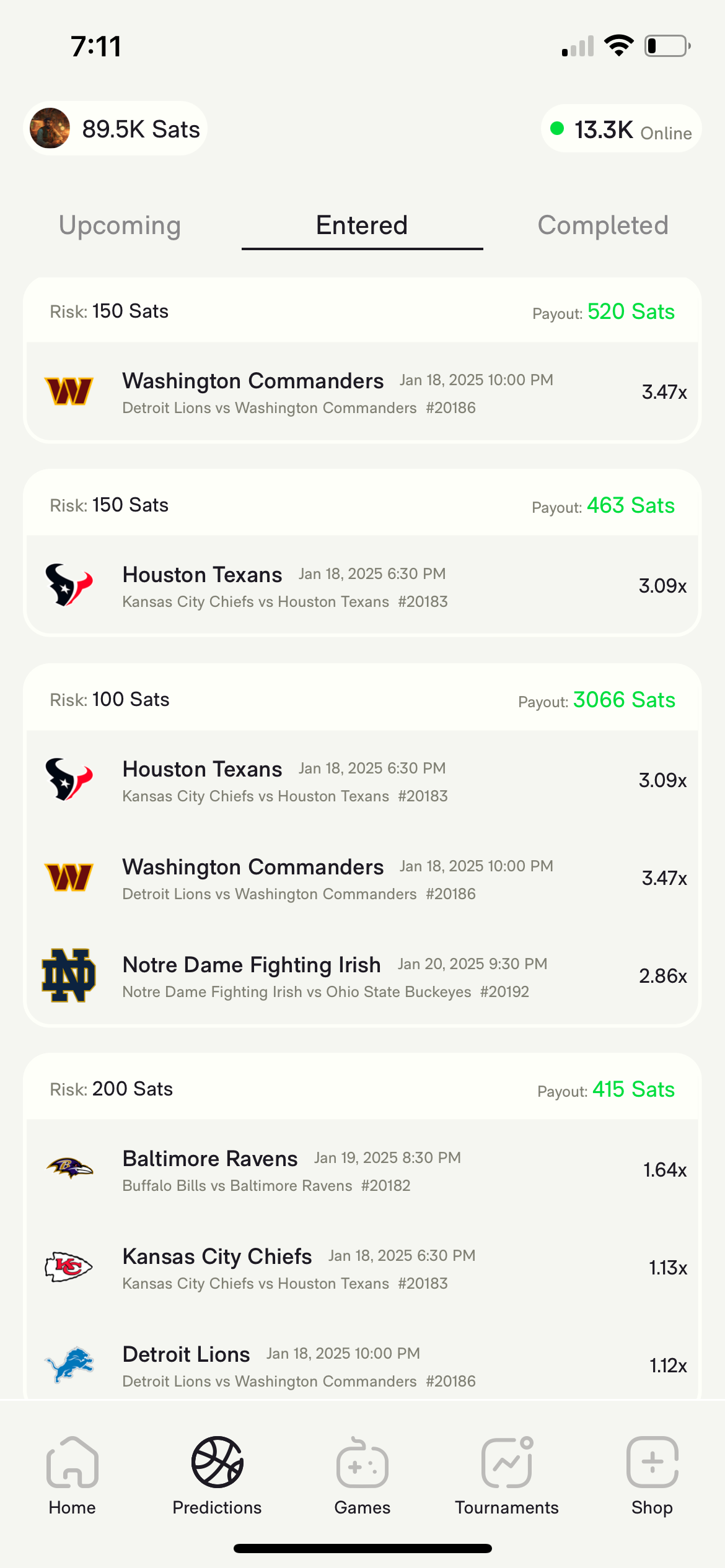725x1568 pixels.
Task: Tap the Detroit Lions logo
Action: click(x=69, y=1365)
